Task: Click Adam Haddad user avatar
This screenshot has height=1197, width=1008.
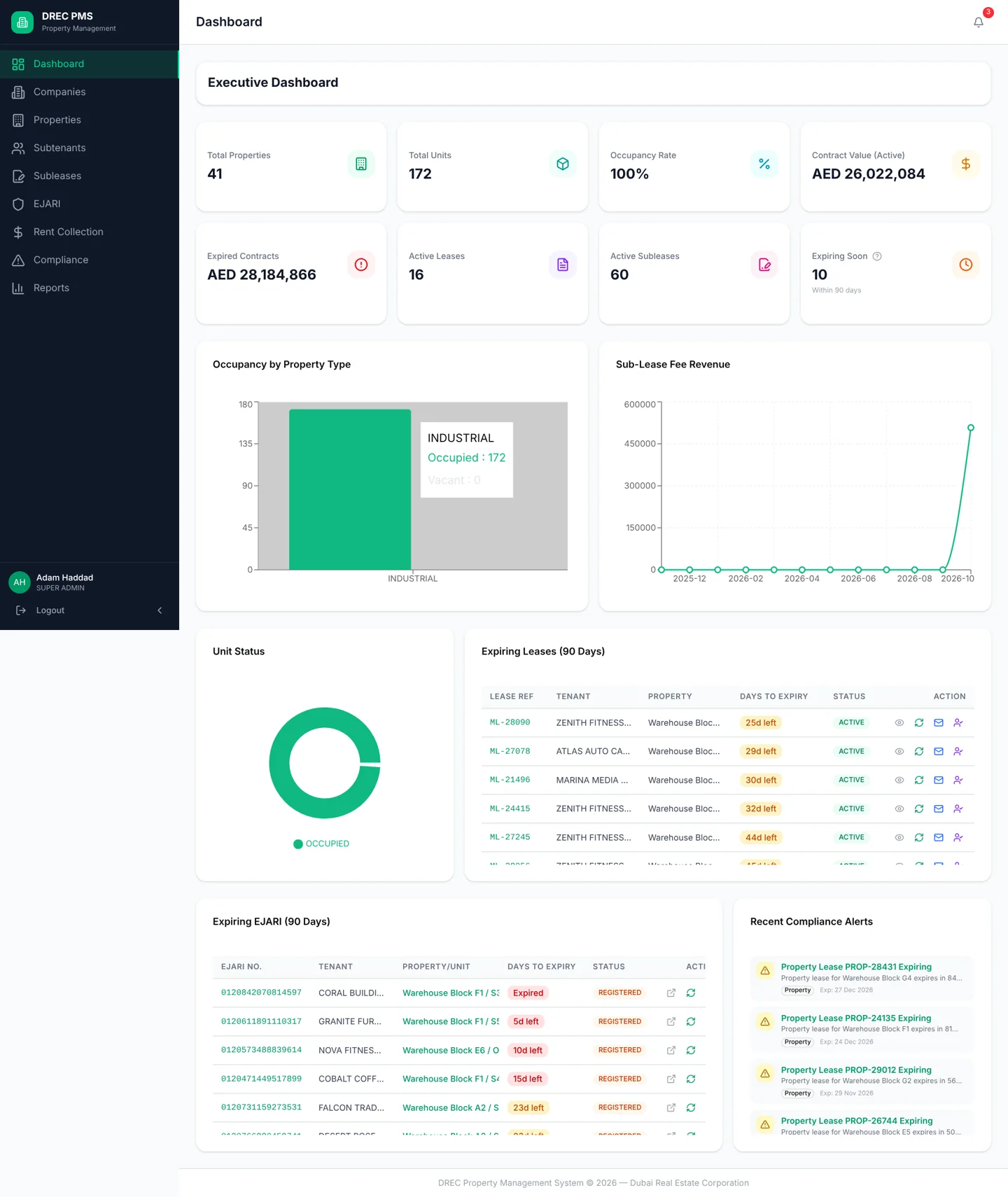Action: 20,582
